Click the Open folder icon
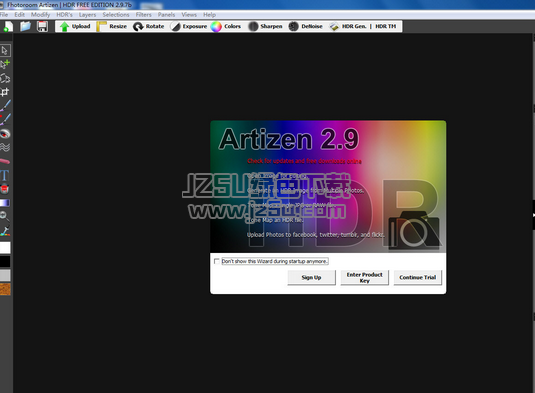 point(25,26)
